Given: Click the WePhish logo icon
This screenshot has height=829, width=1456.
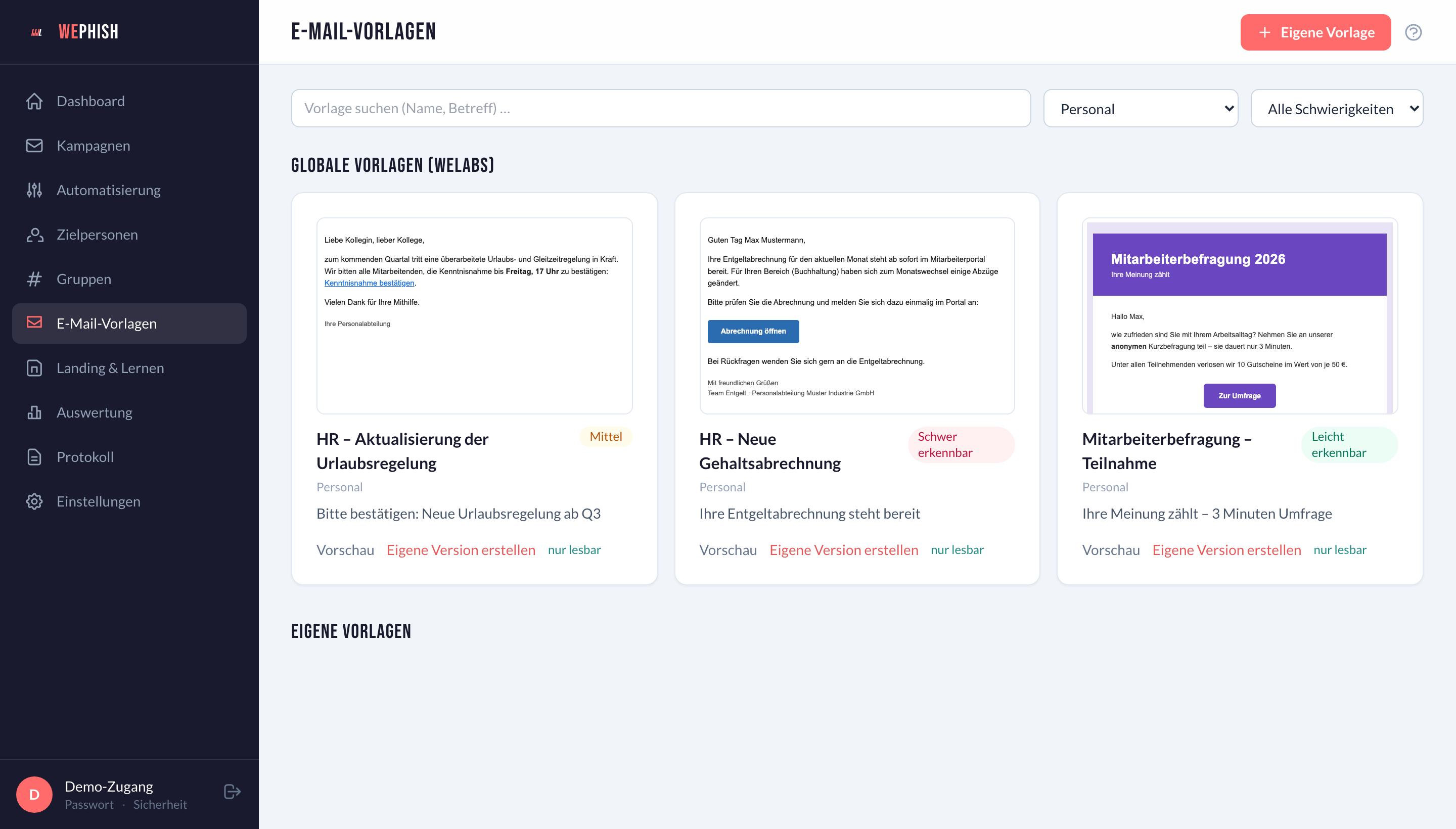Looking at the screenshot, I should pyautogui.click(x=36, y=32).
